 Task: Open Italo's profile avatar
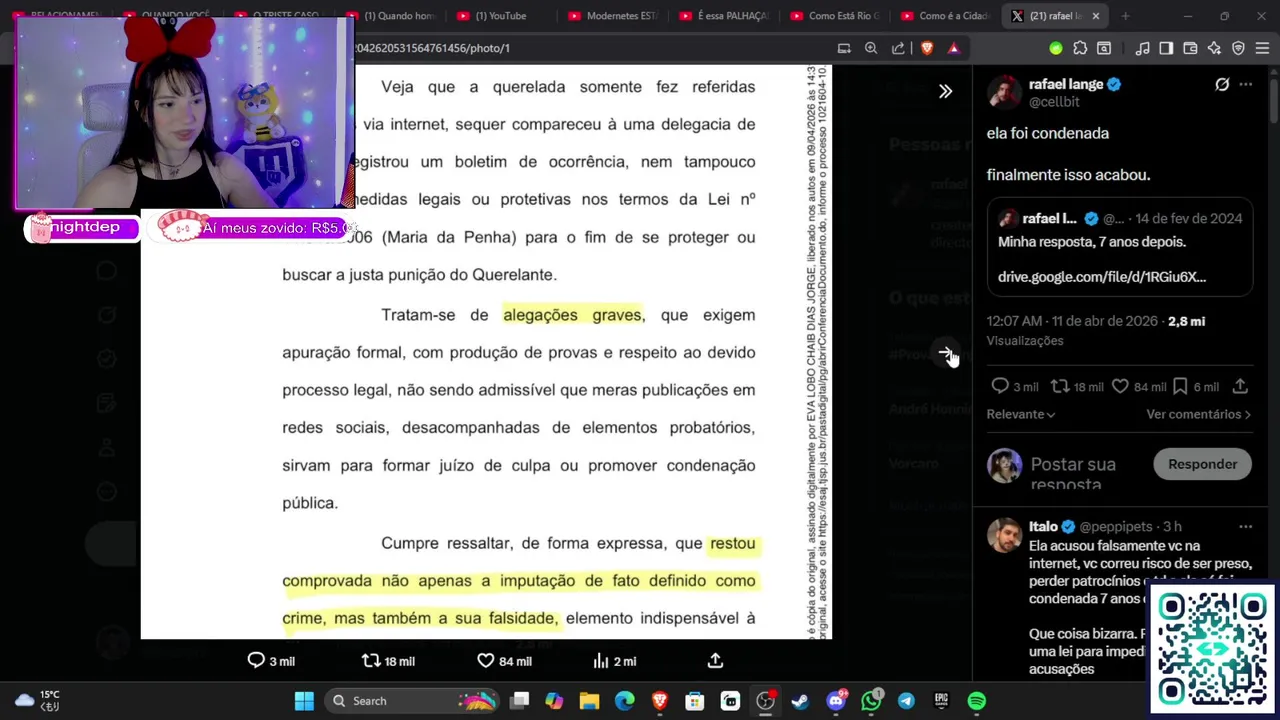1004,535
